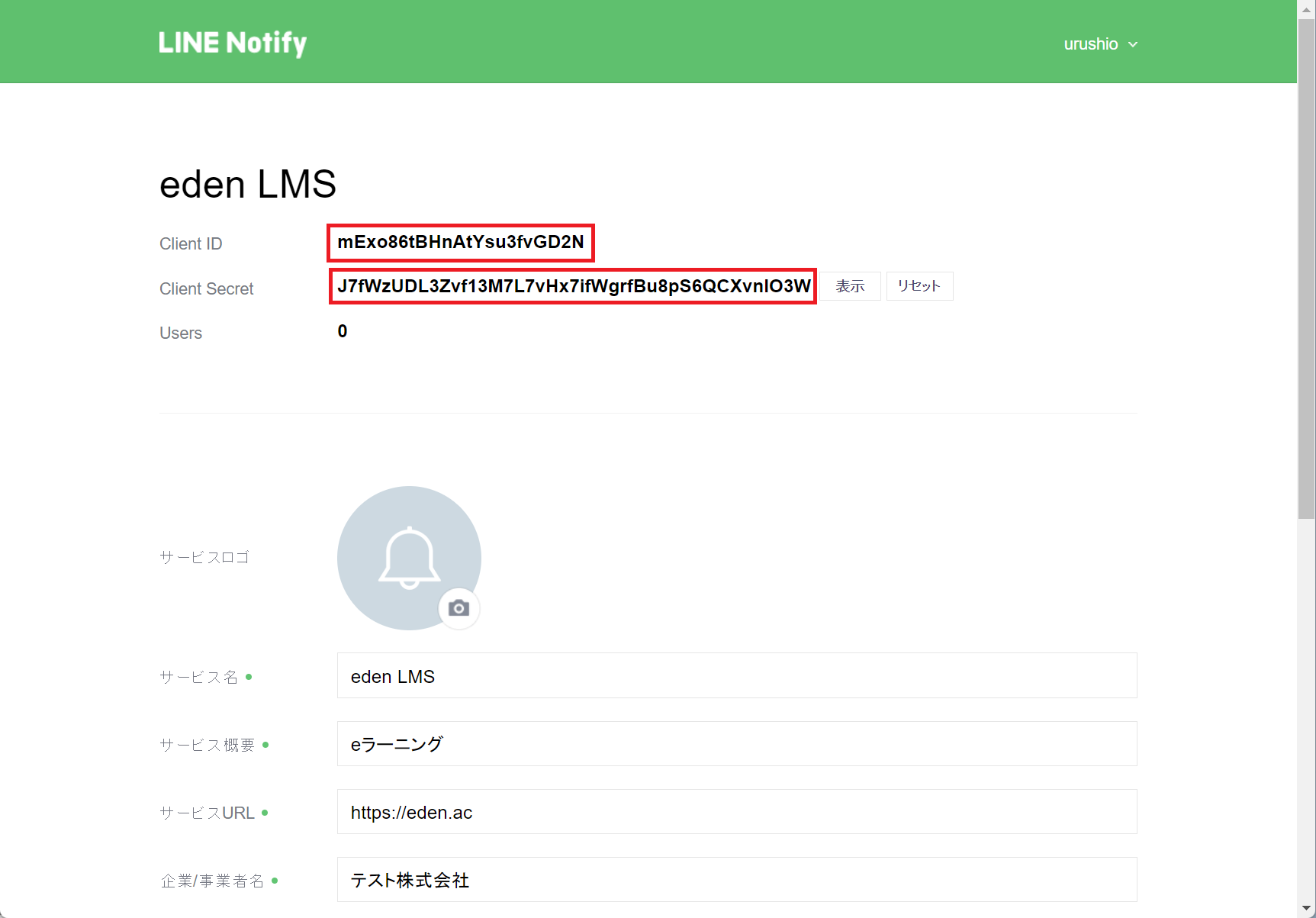The image size is (1316, 918).
Task: Click the Users label
Action: pyautogui.click(x=181, y=333)
